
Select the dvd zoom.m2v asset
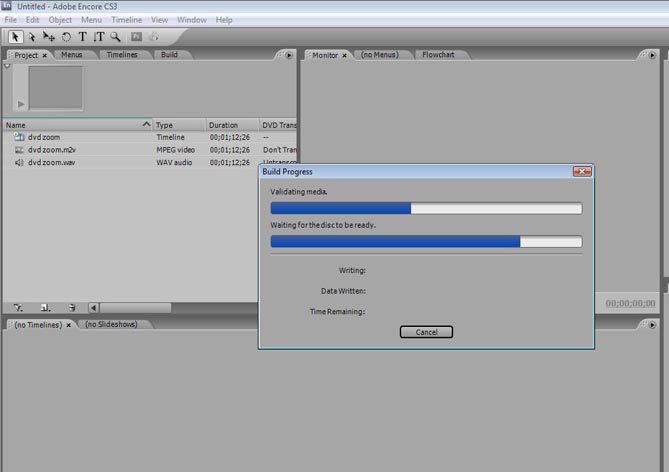tap(51, 149)
